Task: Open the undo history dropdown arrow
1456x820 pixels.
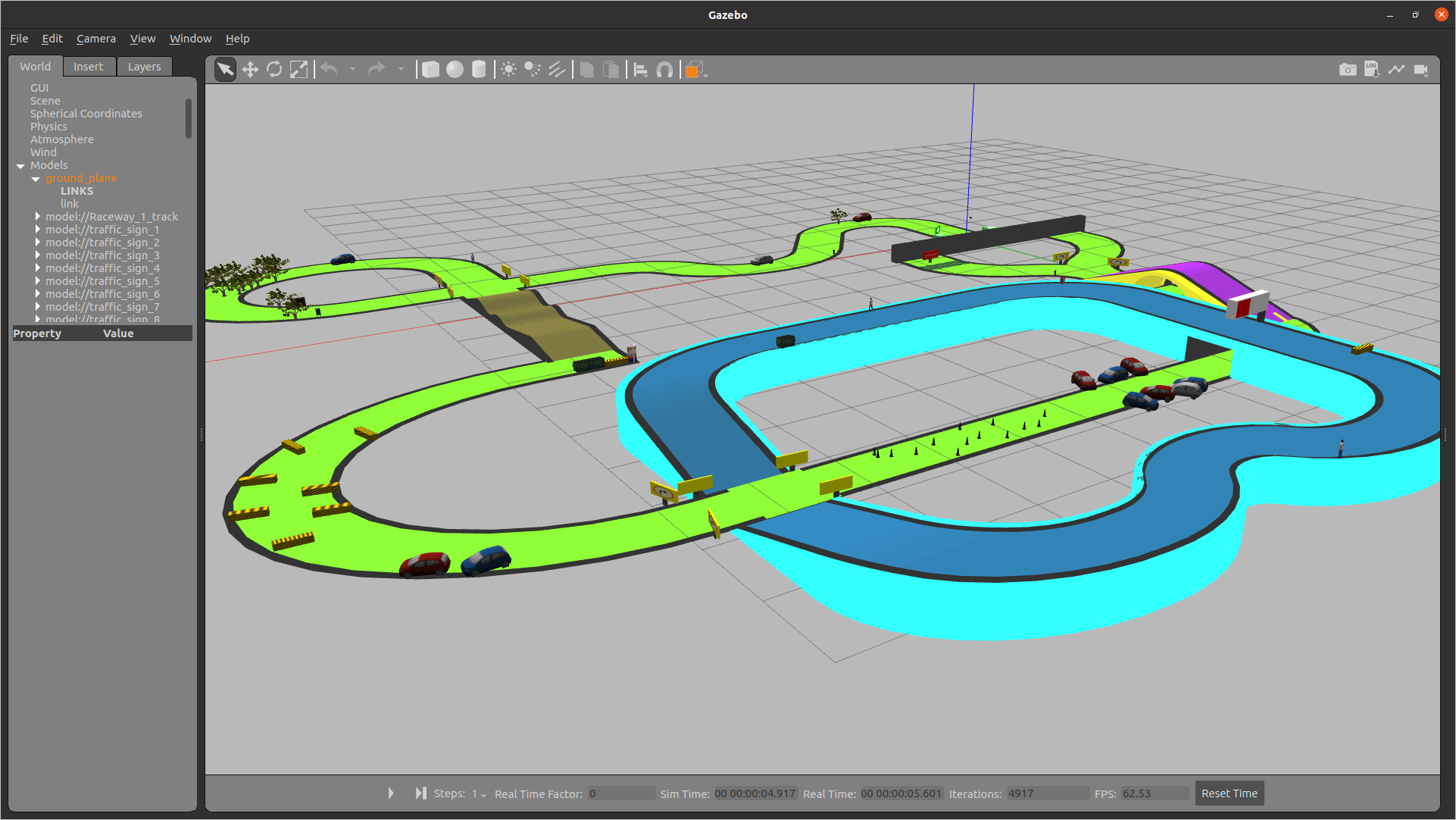Action: [x=352, y=70]
